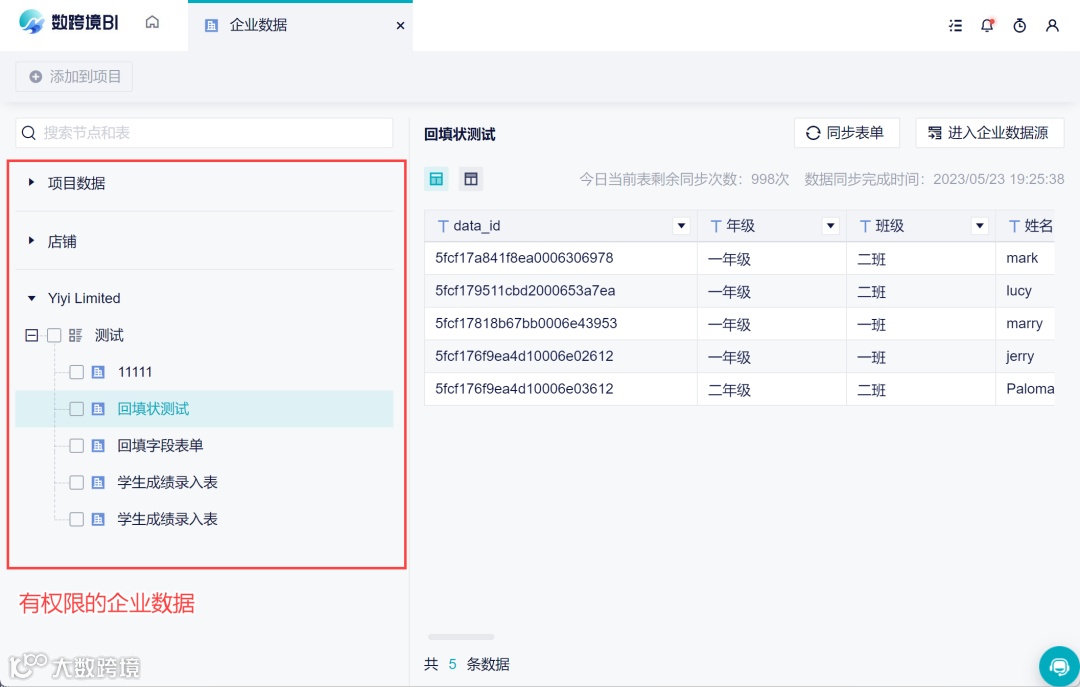Click the 同步表单 button
This screenshot has height=687, width=1080.
pos(847,133)
